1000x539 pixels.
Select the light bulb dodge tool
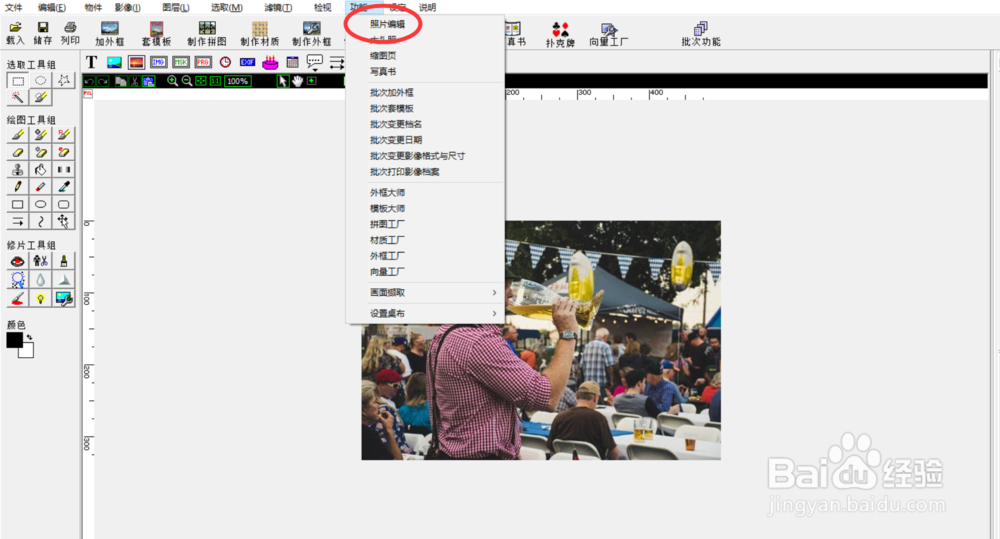point(40,299)
